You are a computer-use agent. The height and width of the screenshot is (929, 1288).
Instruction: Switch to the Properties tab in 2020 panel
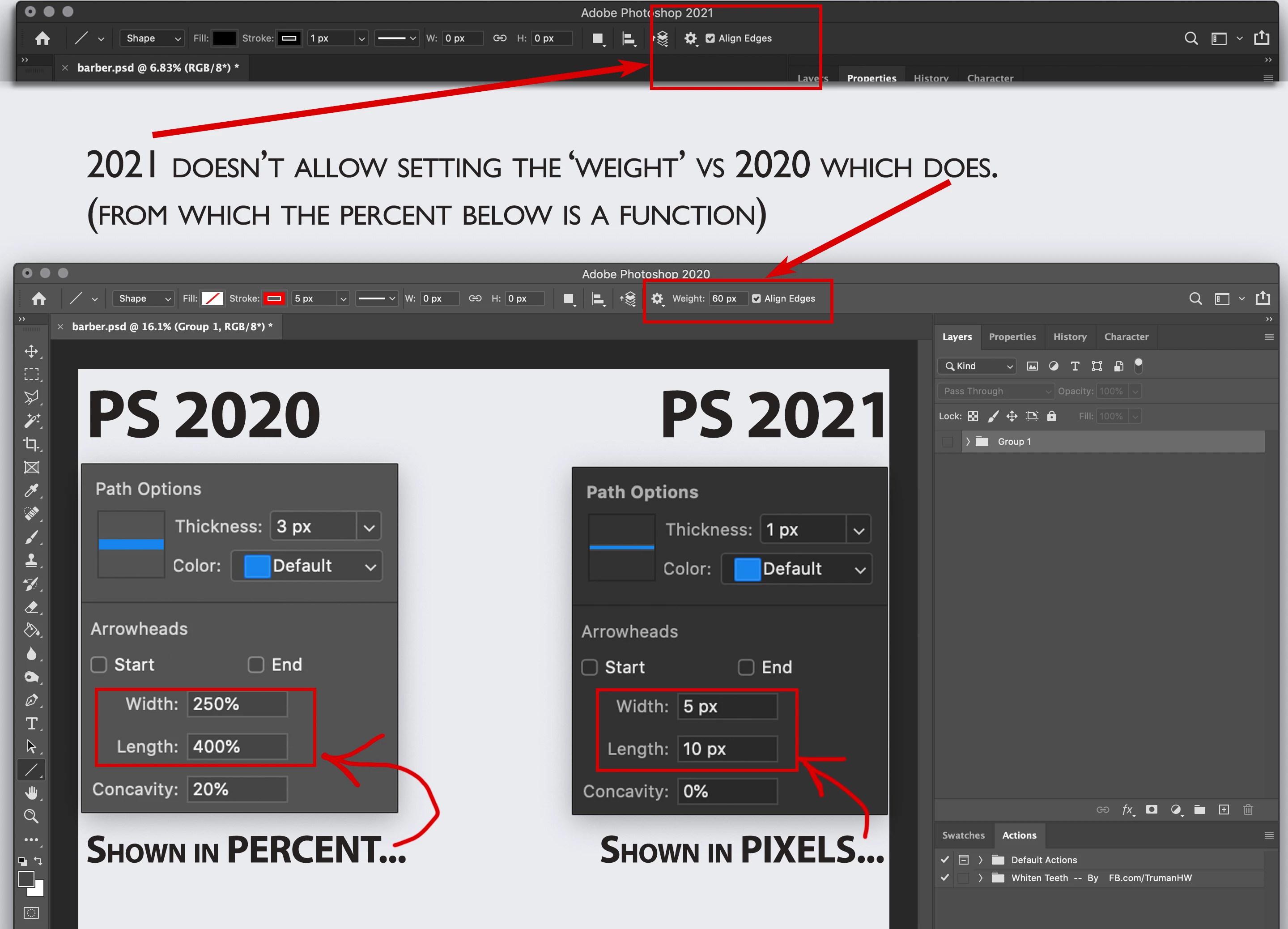[x=1012, y=337]
